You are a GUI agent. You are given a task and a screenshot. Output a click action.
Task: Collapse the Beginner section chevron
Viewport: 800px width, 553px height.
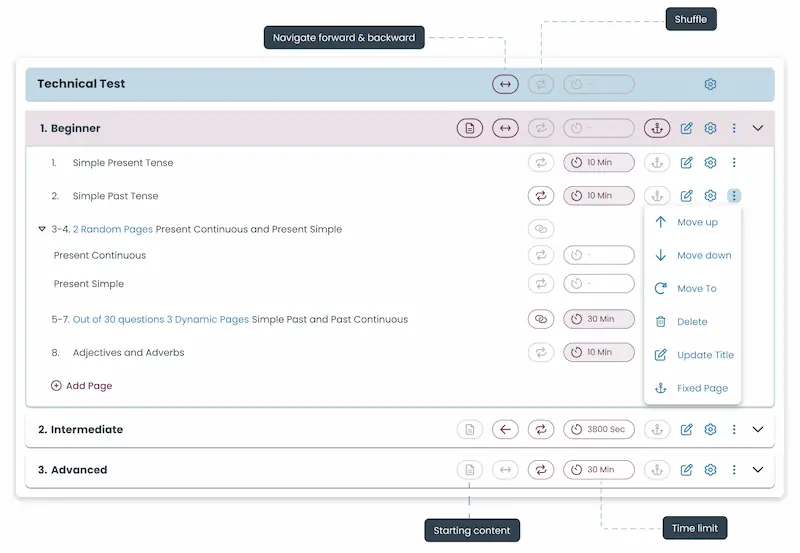point(758,128)
